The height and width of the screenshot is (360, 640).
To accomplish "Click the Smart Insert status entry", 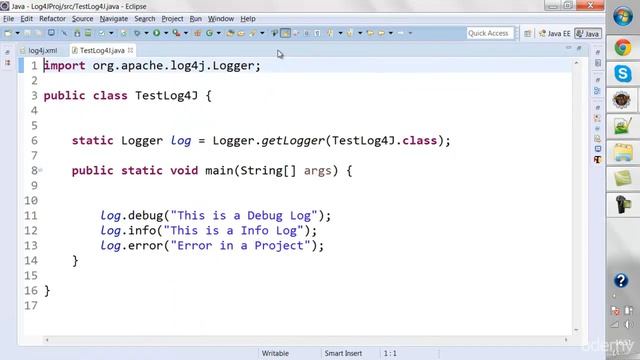I will [343, 353].
